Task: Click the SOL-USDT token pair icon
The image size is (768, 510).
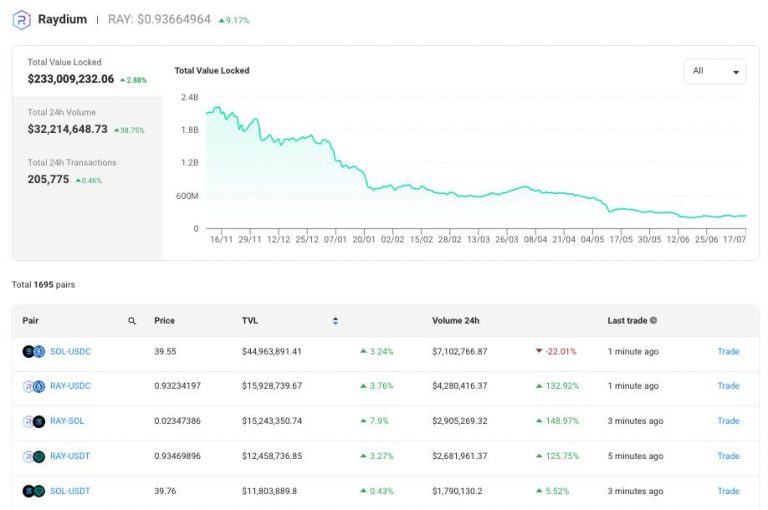Action: 34,491
